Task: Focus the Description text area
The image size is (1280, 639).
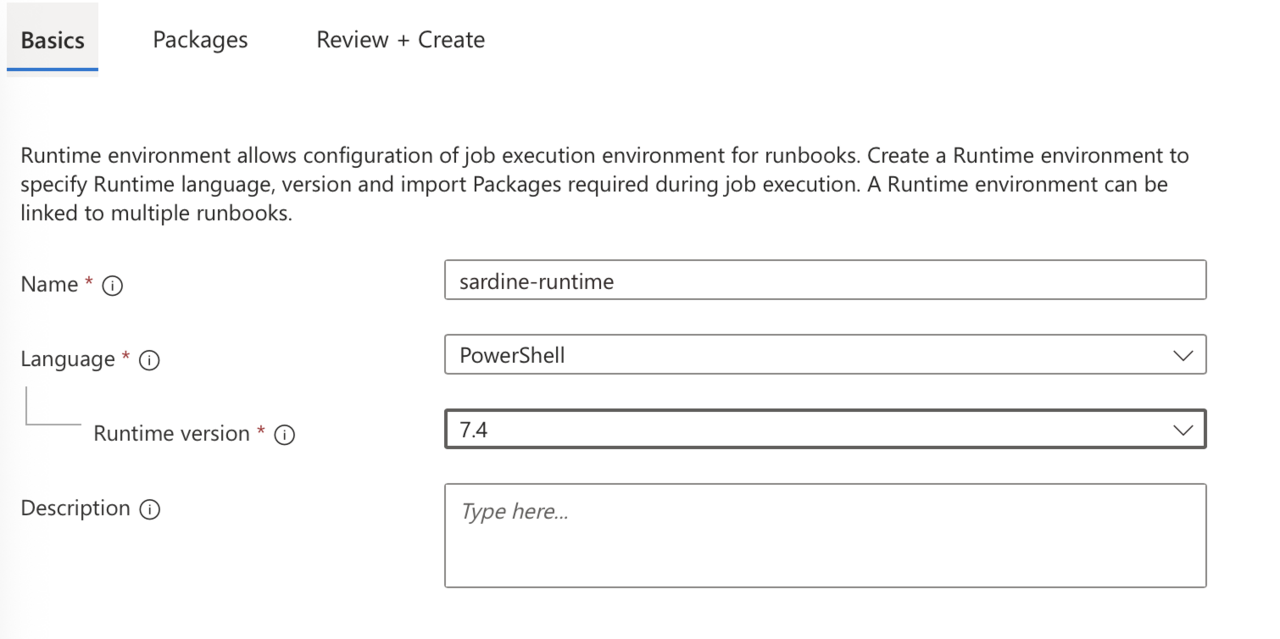Action: point(825,535)
